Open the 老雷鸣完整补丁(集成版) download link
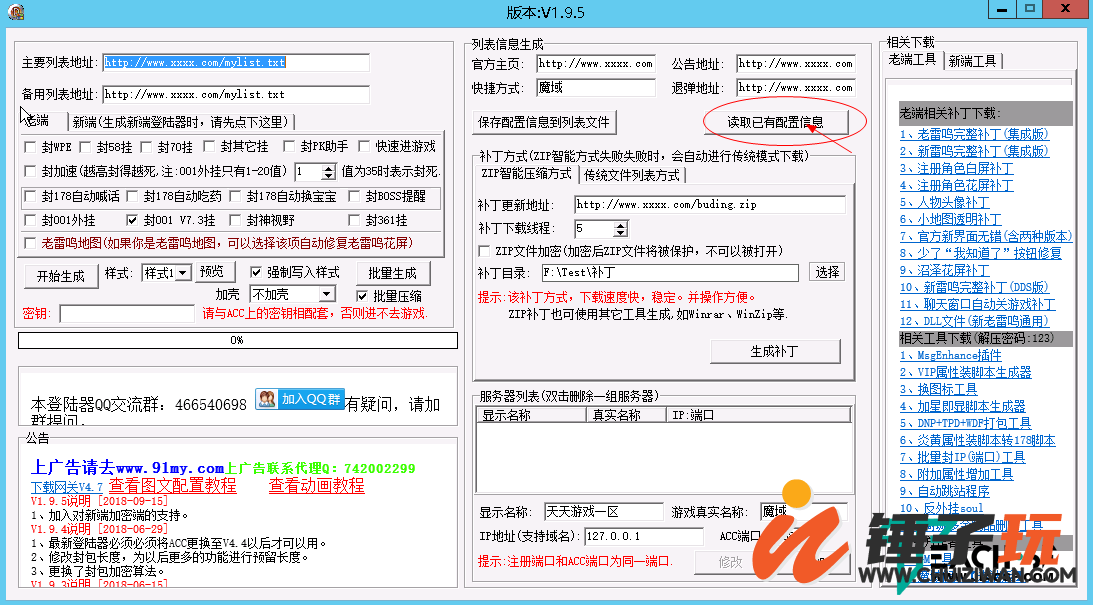Viewport: 1093px width, 605px height. point(974,134)
